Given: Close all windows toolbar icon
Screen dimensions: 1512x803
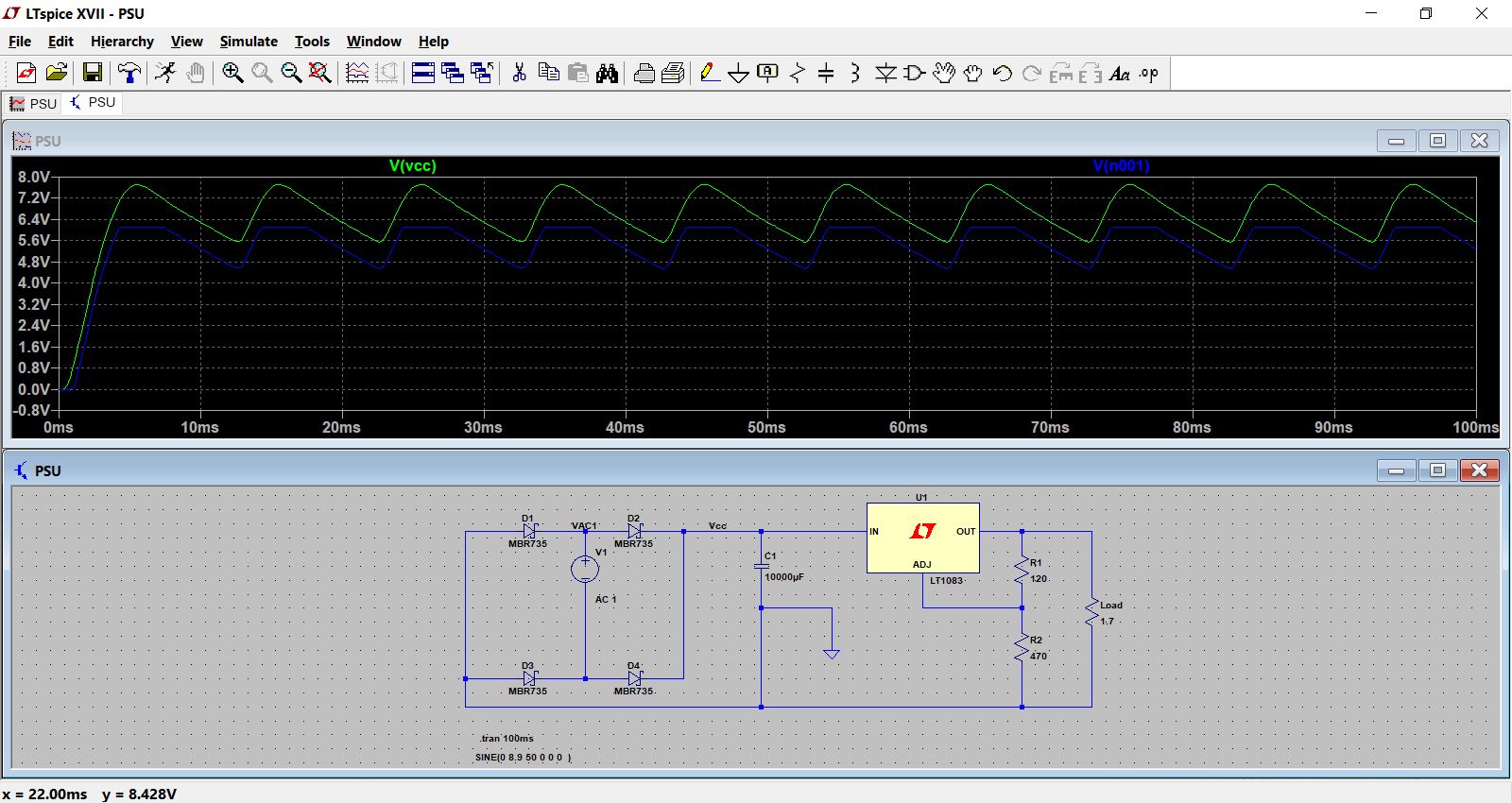Looking at the screenshot, I should click(482, 73).
